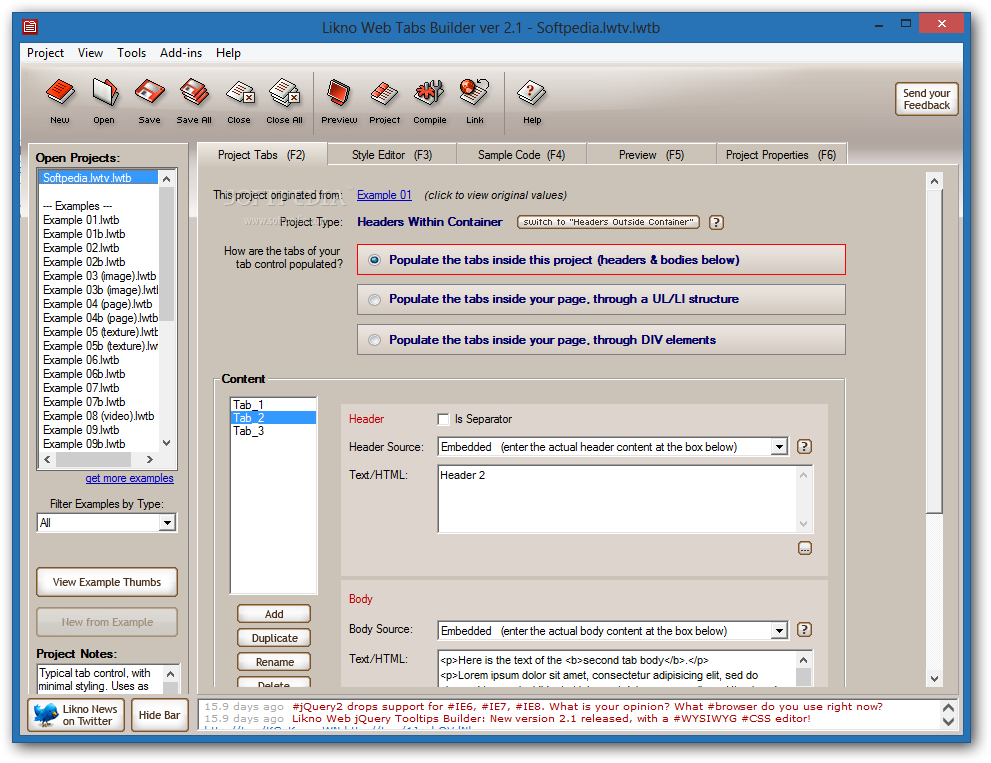
Task: Click the Link toolbar icon
Action: [475, 101]
